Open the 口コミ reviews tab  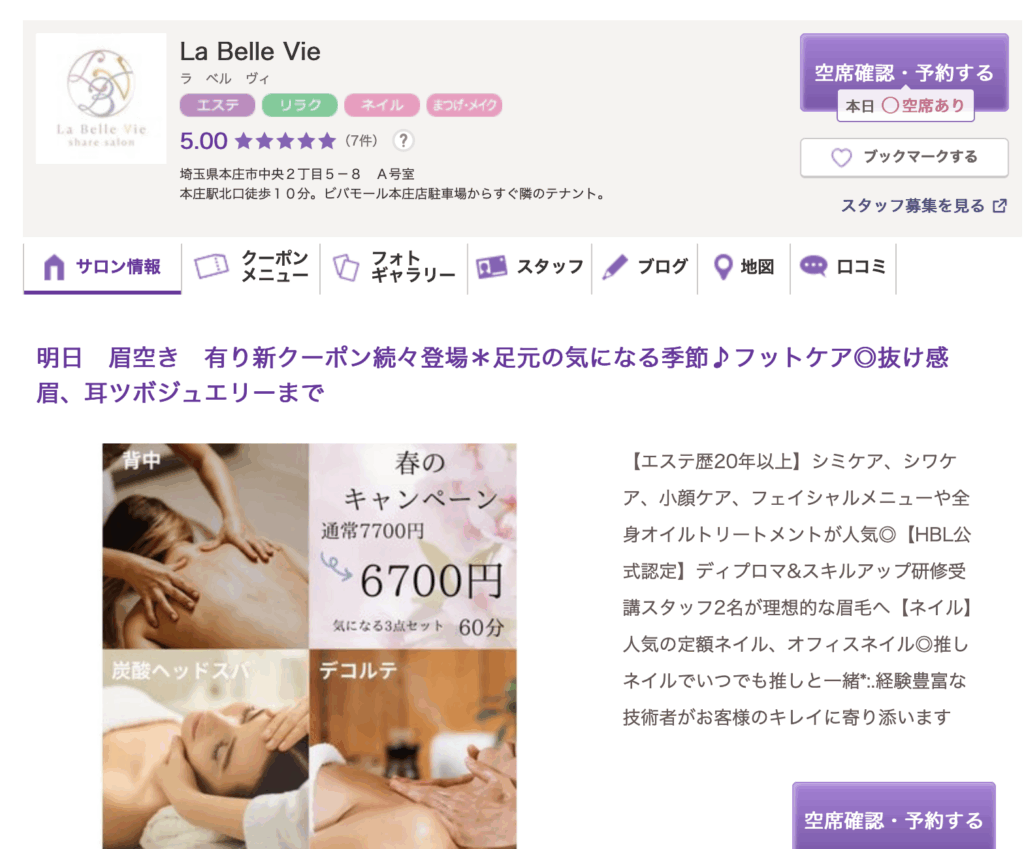pyautogui.click(x=843, y=267)
